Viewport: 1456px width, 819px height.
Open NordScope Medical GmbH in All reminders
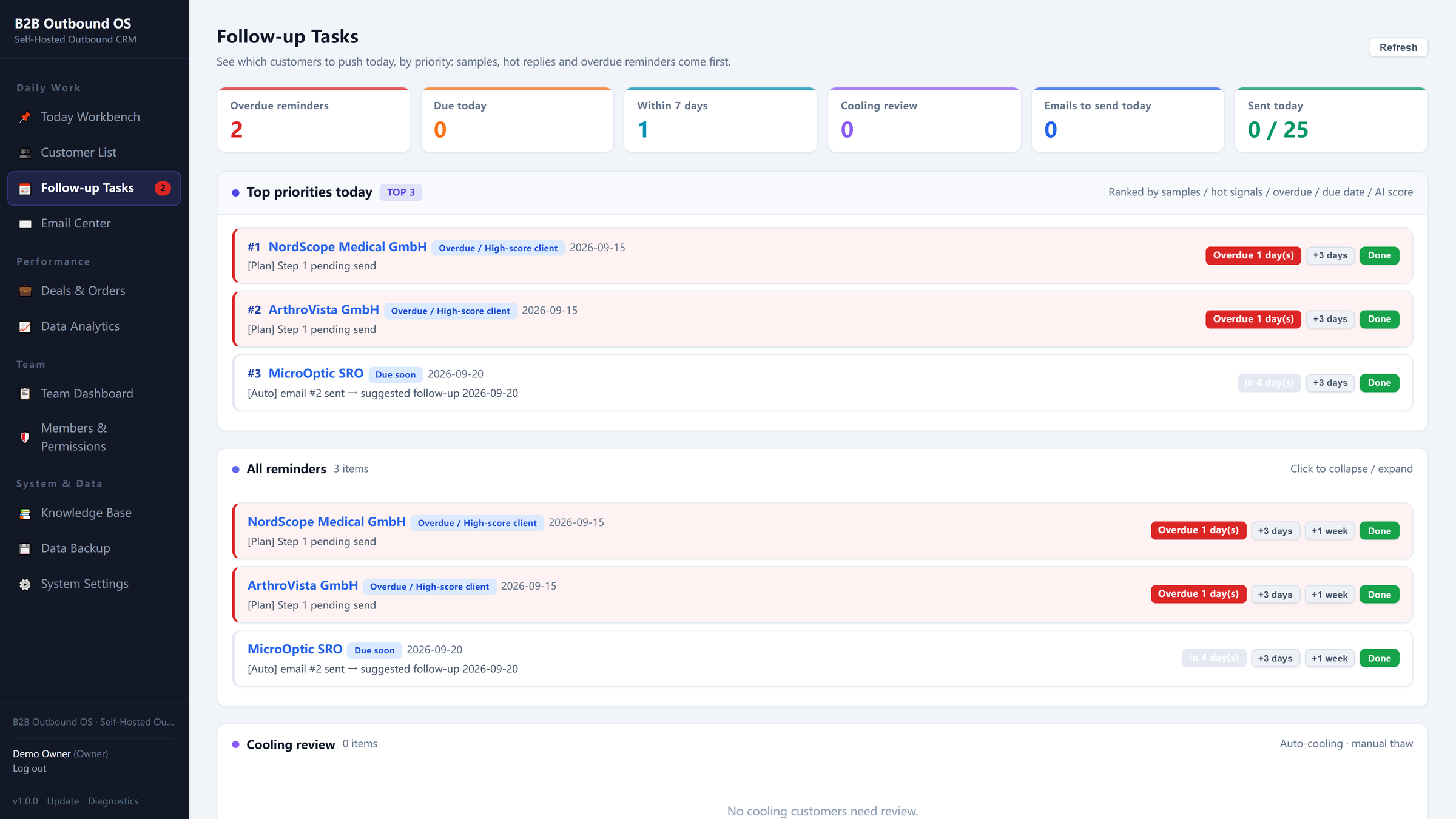[326, 522]
